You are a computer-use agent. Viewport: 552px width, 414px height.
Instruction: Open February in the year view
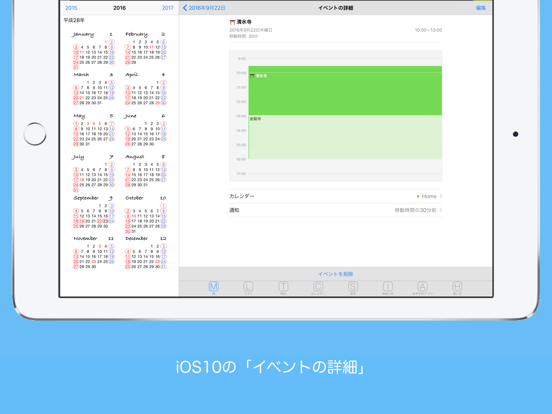pyautogui.click(x=145, y=48)
